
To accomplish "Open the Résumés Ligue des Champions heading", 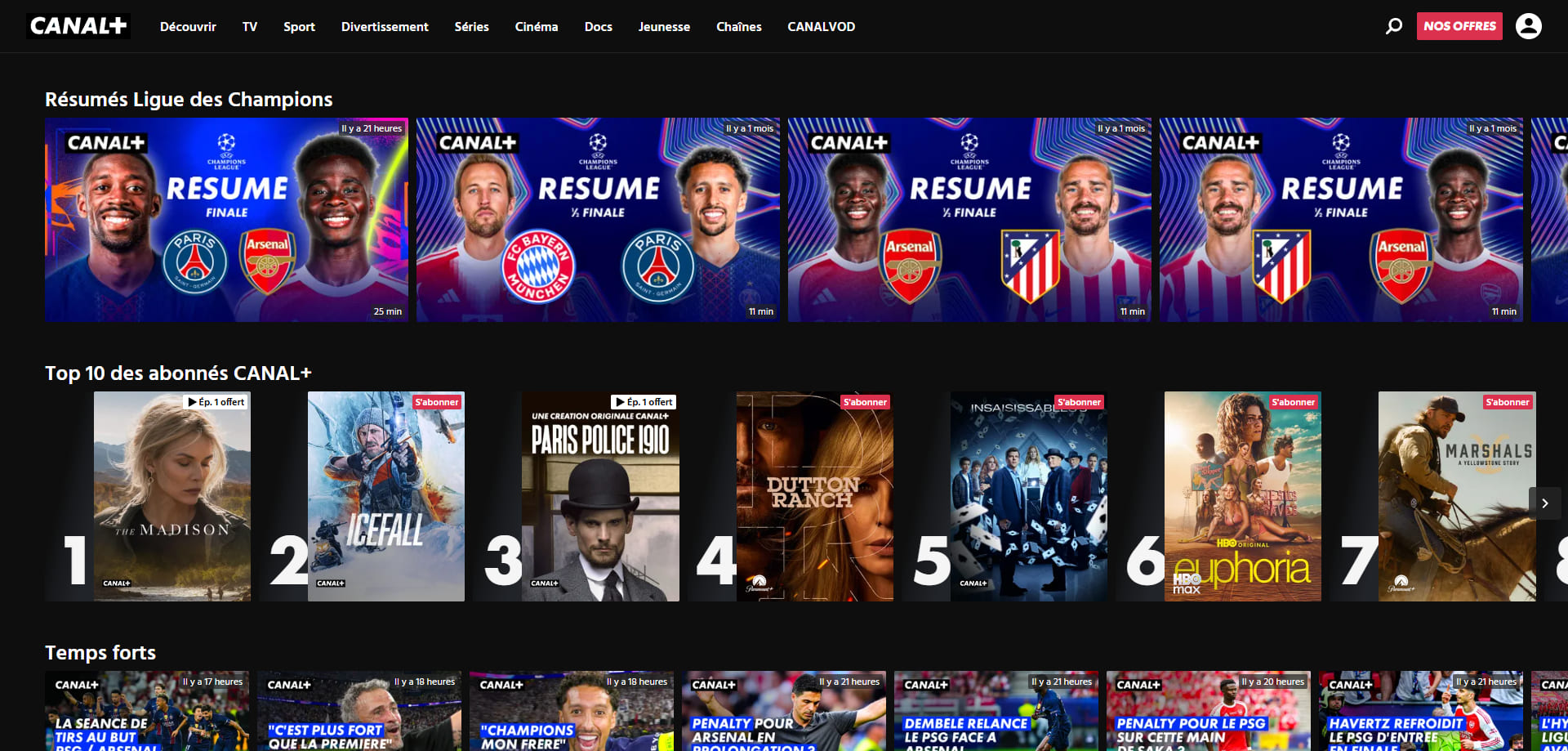I will [189, 100].
